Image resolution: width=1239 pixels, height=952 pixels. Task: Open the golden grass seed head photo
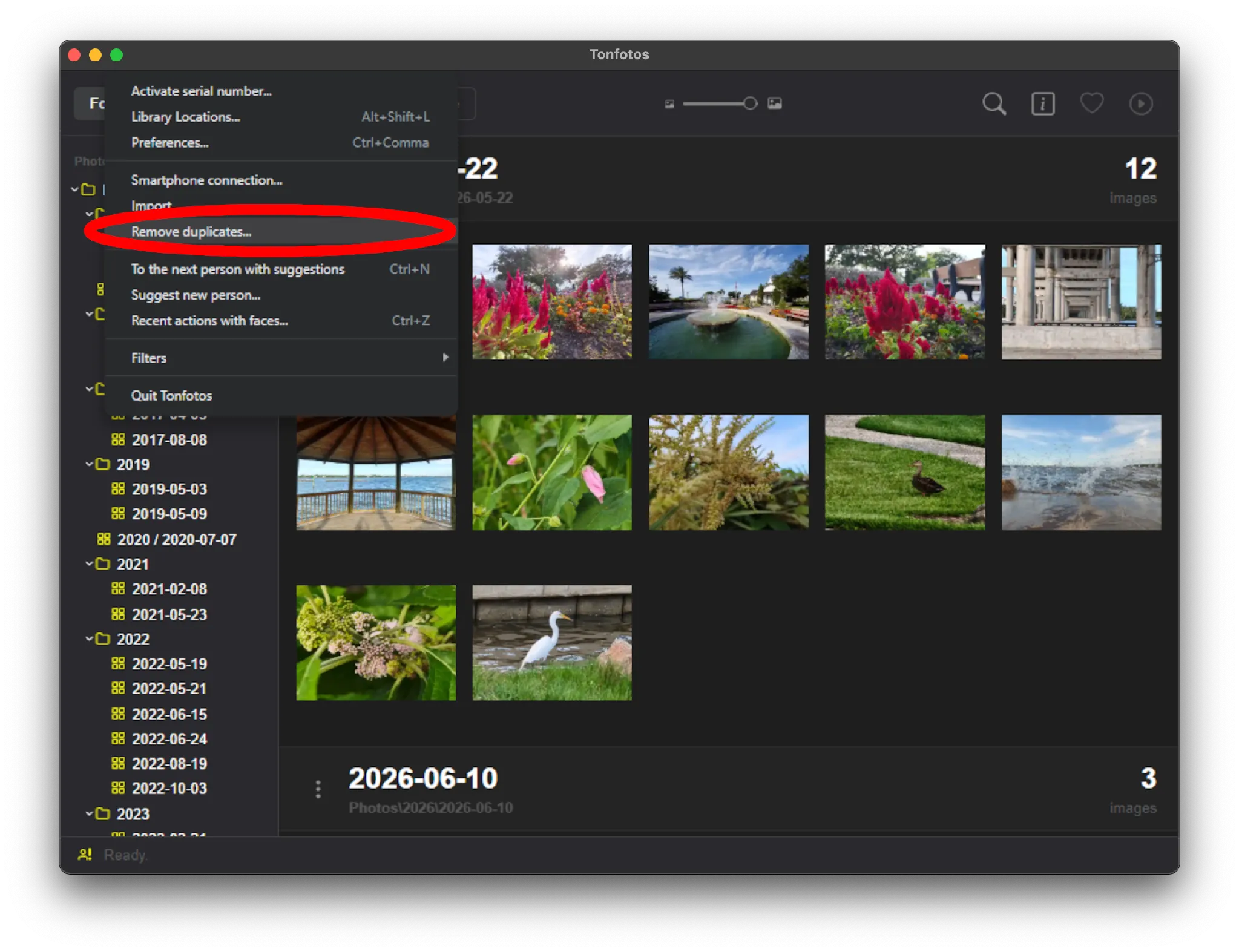click(x=728, y=473)
